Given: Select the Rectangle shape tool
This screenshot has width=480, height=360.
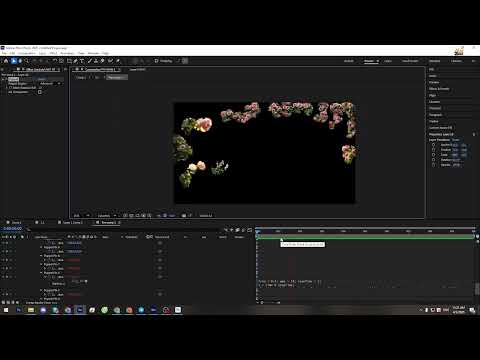Looking at the screenshot, I should 69,61.
